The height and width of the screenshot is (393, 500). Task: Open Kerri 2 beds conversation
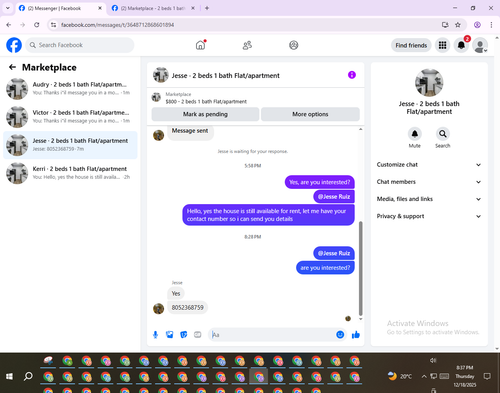tap(70, 173)
